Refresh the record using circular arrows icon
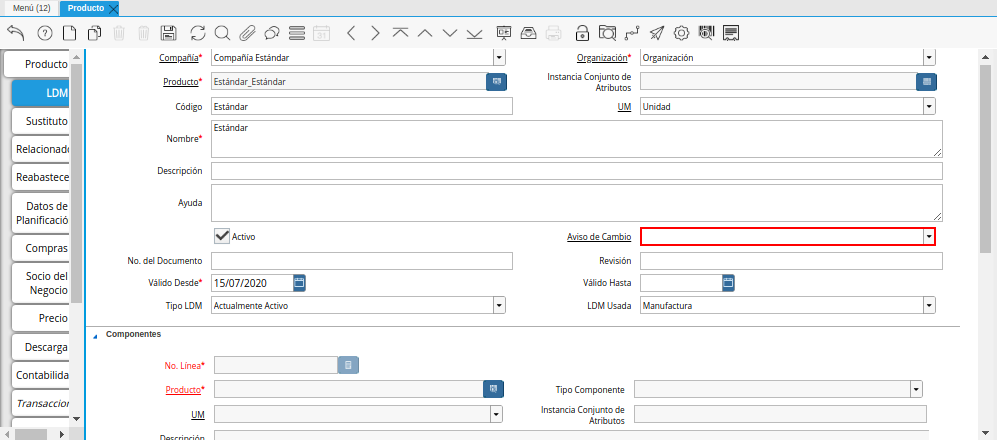The width and height of the screenshot is (997, 440). [198, 33]
